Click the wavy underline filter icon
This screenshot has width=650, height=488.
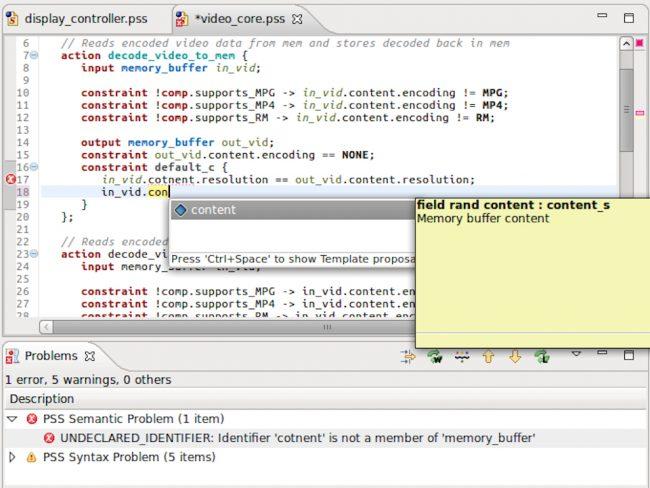[462, 357]
